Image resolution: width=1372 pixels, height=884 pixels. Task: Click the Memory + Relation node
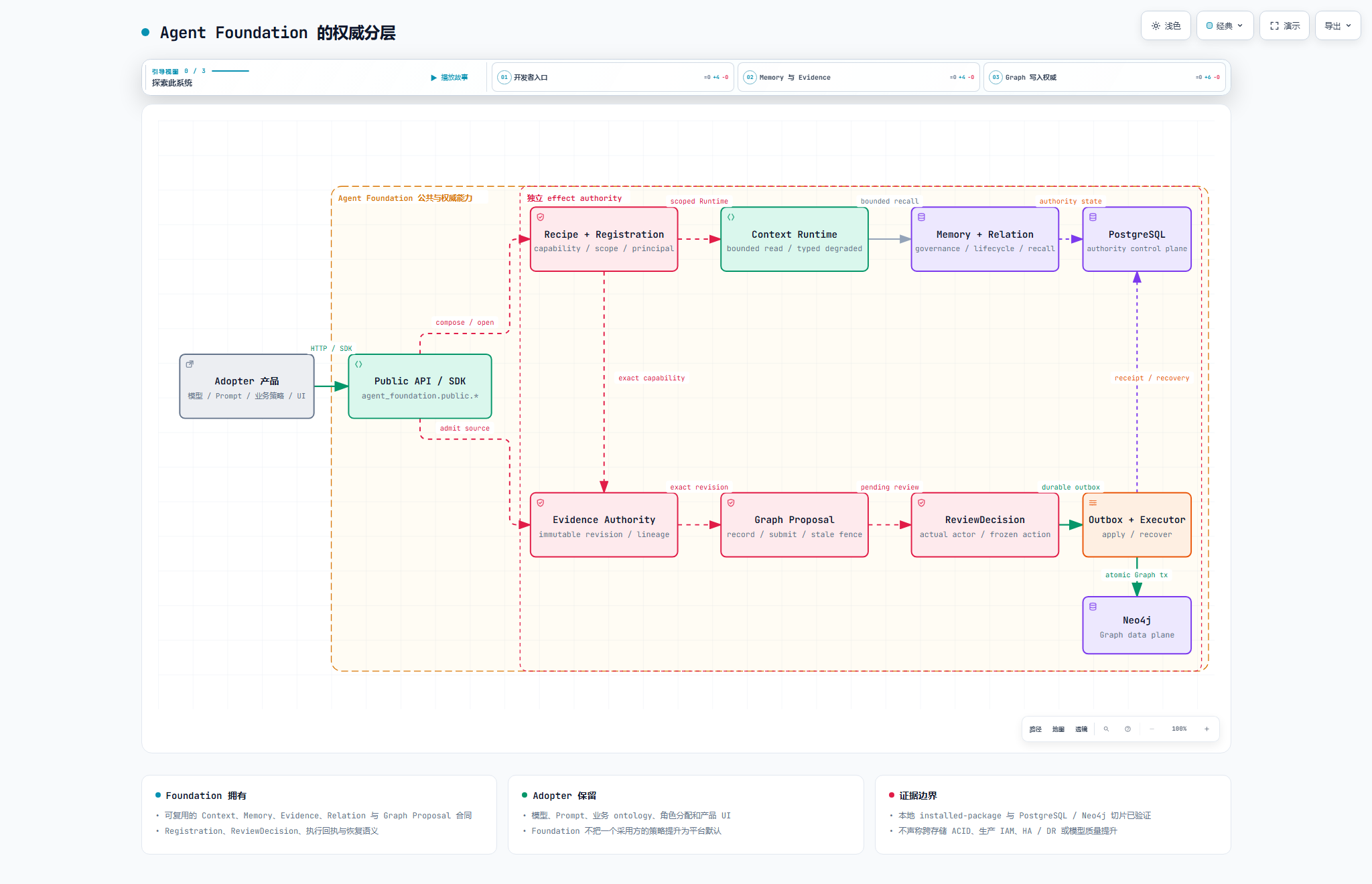pos(985,239)
